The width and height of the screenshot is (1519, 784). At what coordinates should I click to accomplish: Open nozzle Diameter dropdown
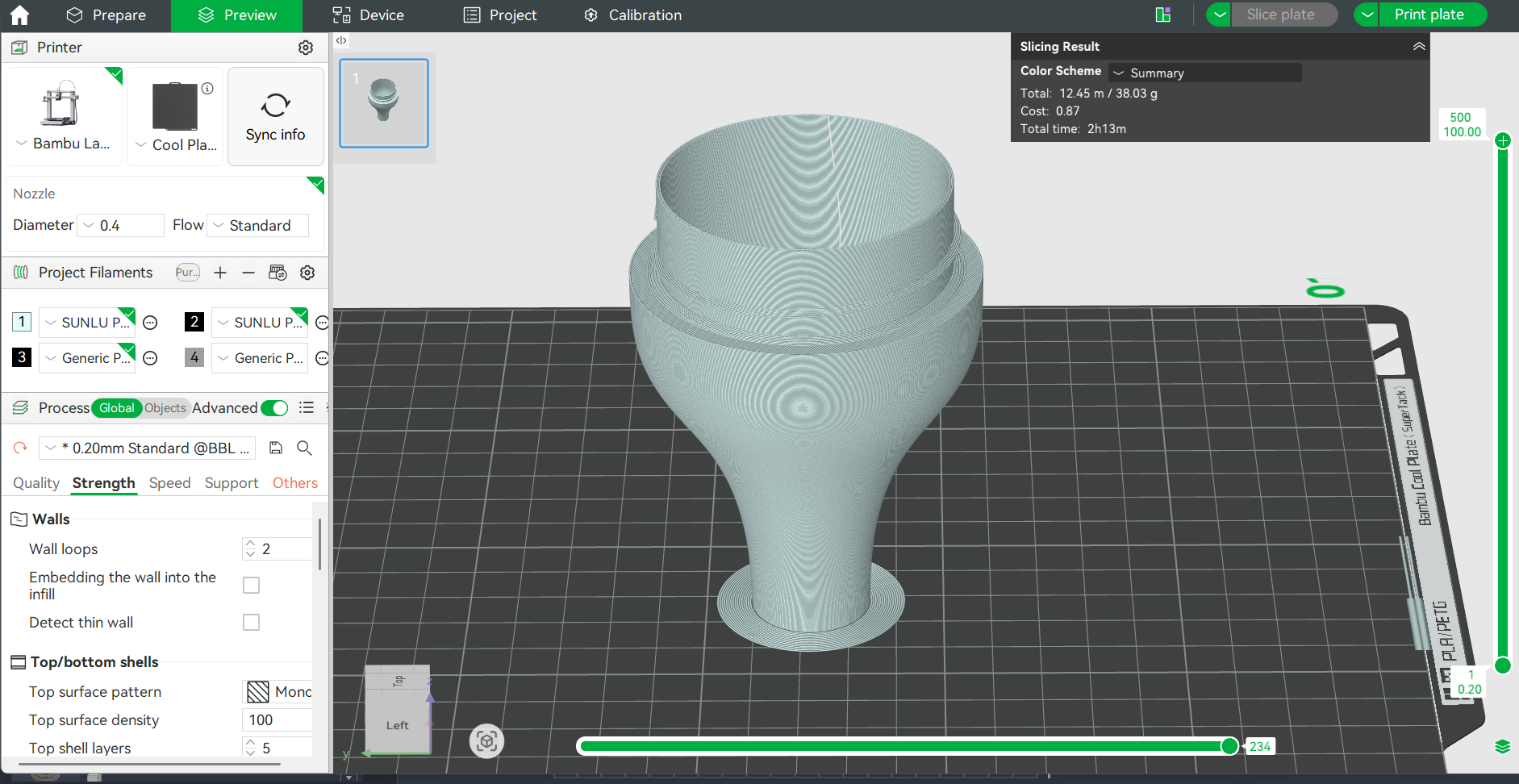pyautogui.click(x=121, y=226)
